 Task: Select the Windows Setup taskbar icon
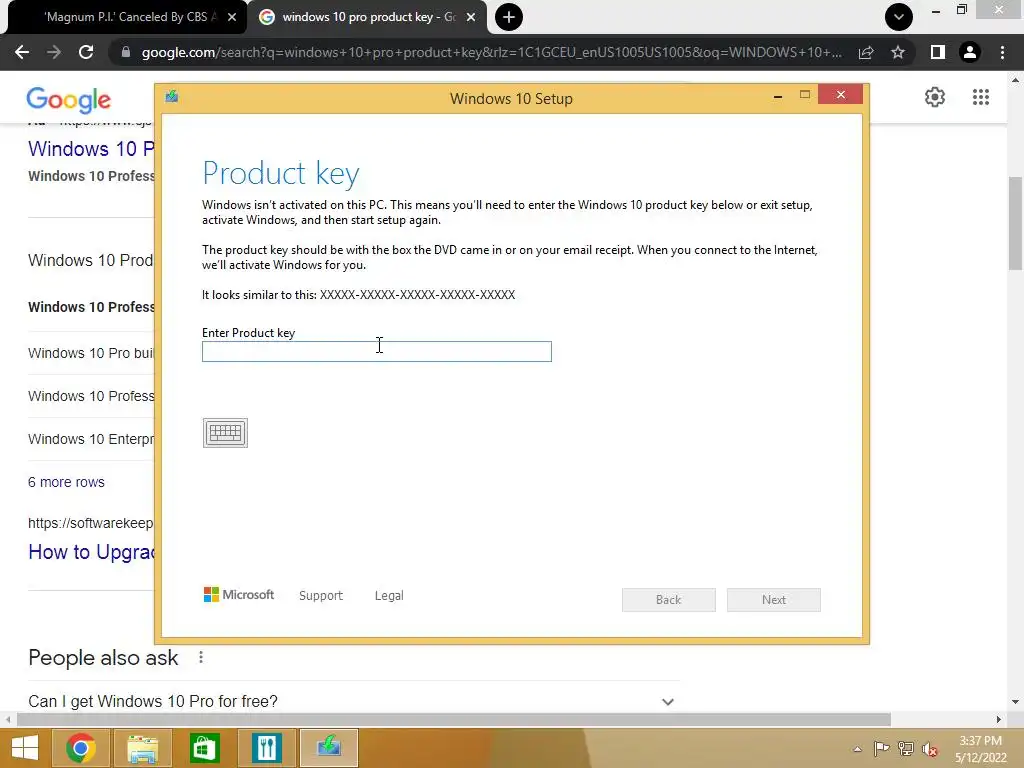[328, 748]
